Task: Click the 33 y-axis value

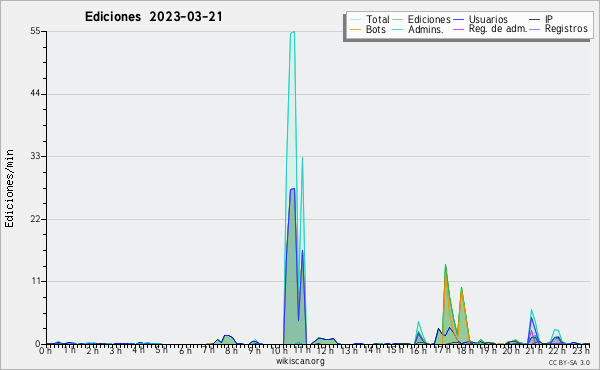Action: (35, 156)
